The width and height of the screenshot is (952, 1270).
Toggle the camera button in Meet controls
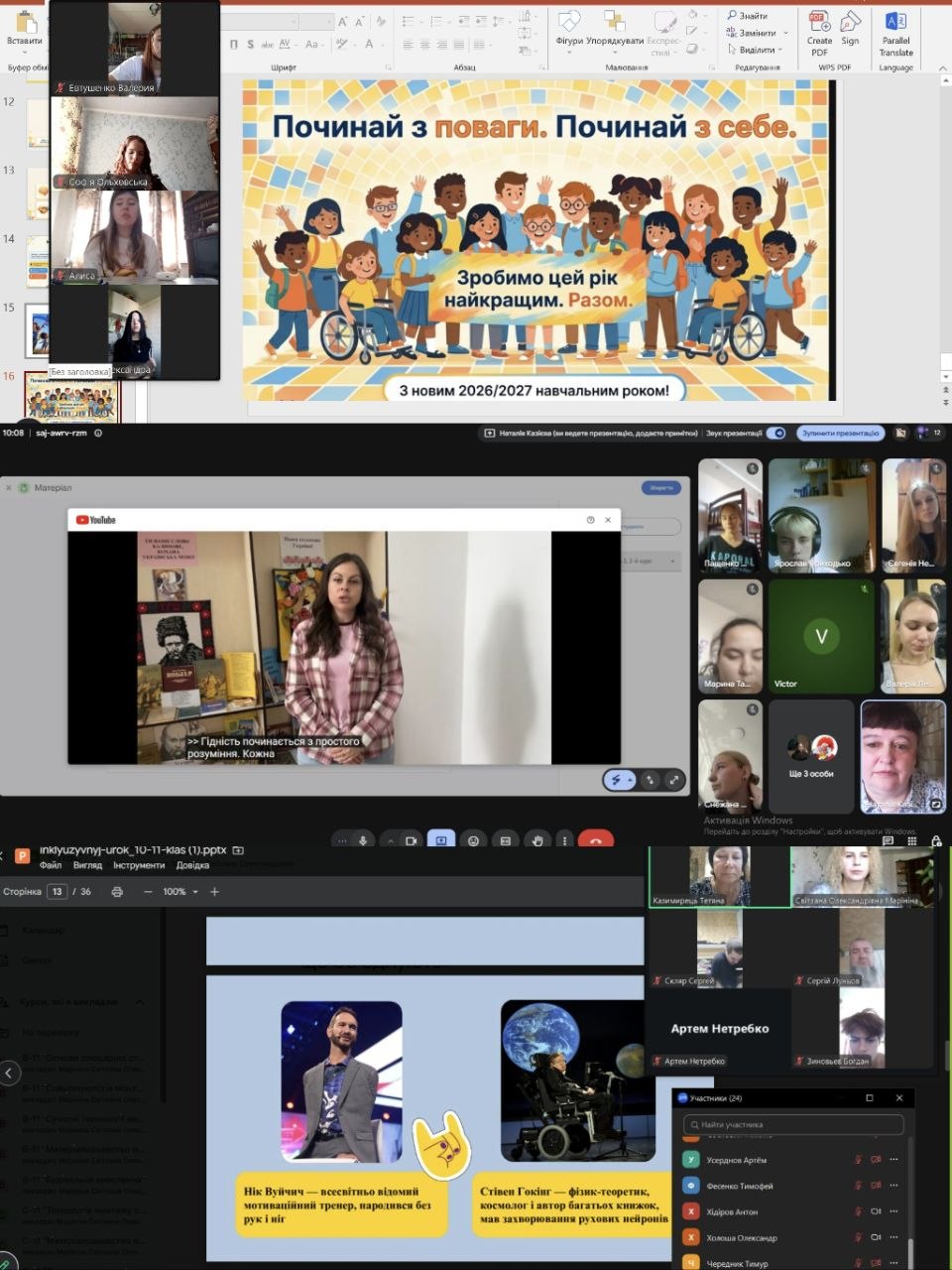click(411, 840)
